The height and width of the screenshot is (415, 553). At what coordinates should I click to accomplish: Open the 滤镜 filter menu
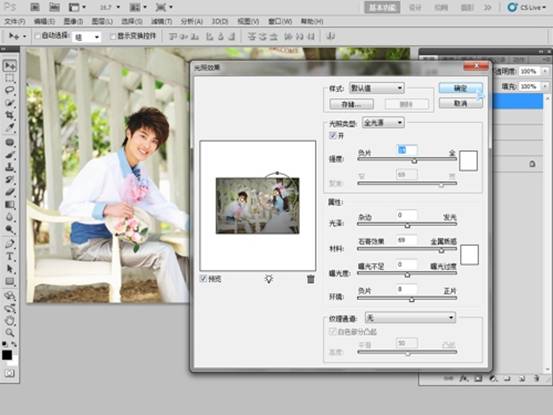tap(162, 22)
